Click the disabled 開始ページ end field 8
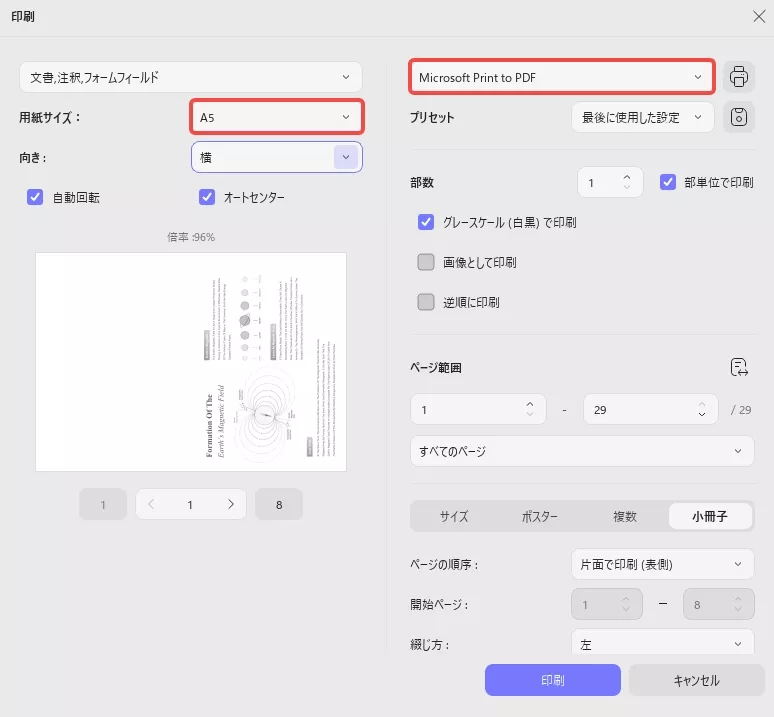The height and width of the screenshot is (717, 774). [719, 604]
